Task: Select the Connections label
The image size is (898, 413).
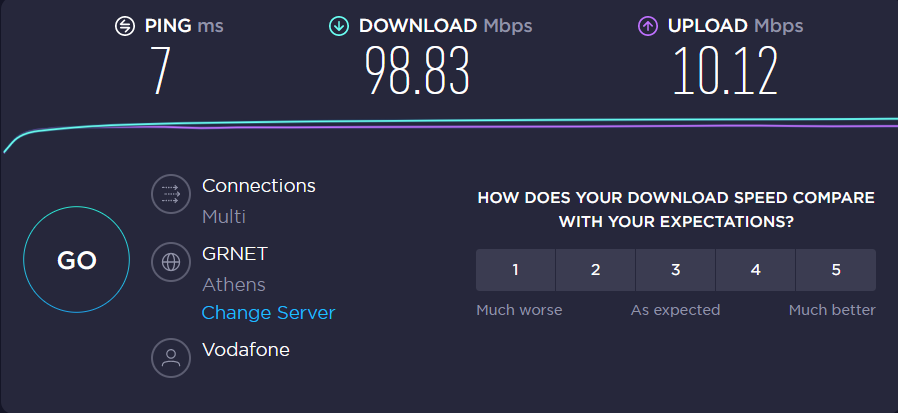Action: point(259,186)
